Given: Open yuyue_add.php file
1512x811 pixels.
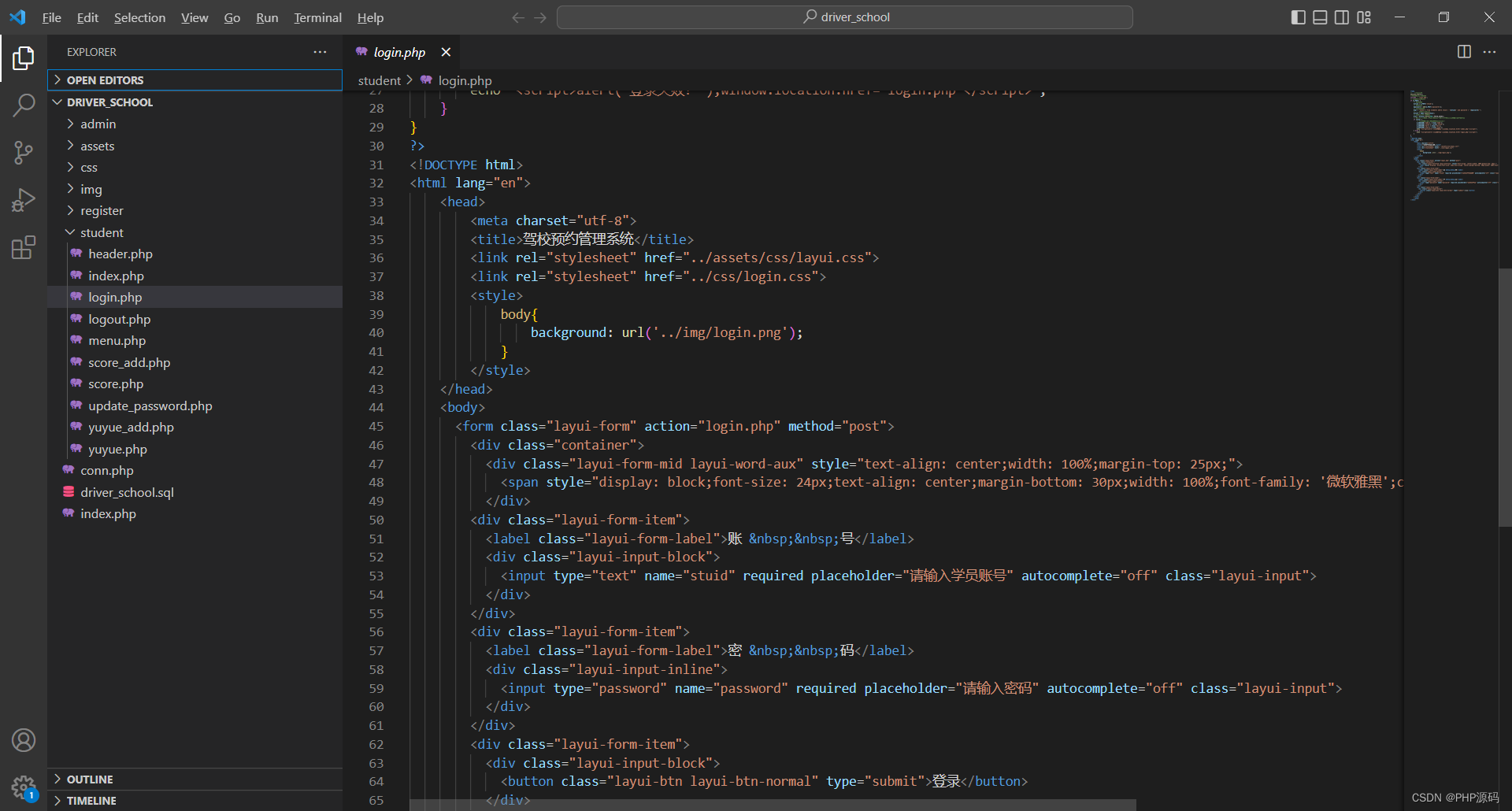Looking at the screenshot, I should tap(195, 427).
